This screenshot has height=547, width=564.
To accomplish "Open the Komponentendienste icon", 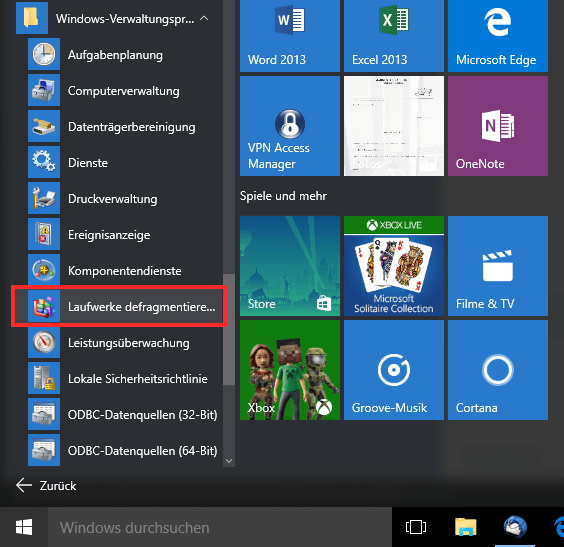I will tap(44, 270).
